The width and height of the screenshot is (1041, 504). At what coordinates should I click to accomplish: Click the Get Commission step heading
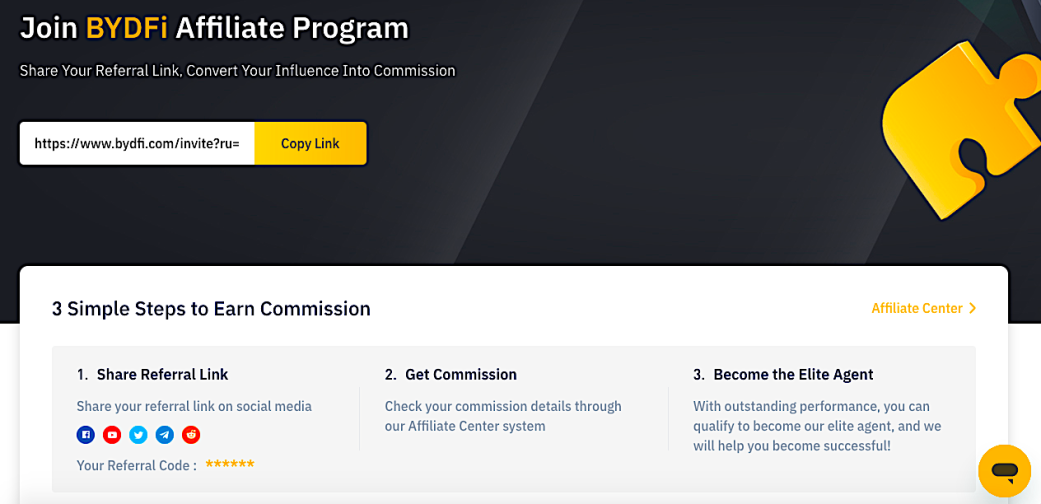pos(451,375)
